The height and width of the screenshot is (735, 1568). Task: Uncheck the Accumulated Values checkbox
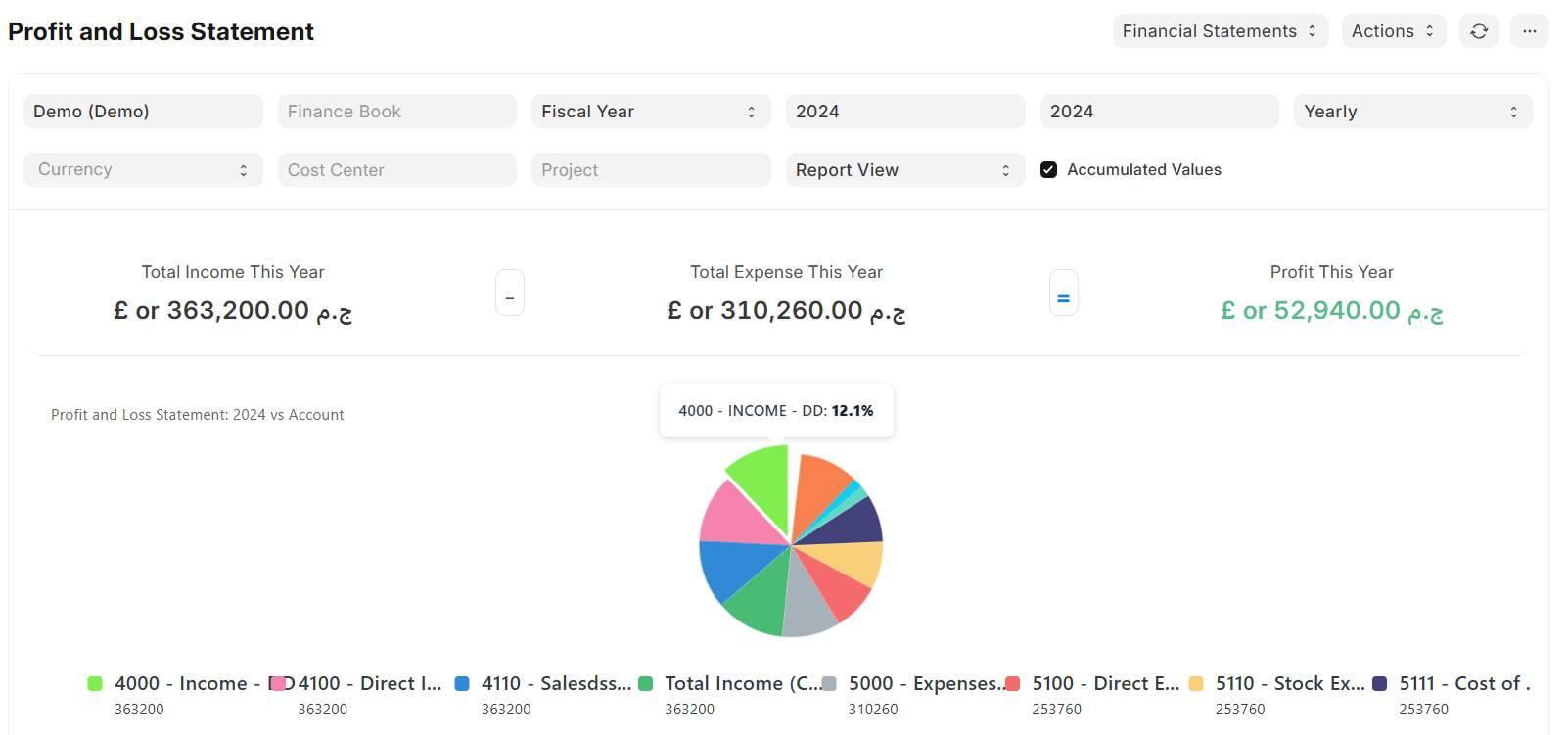(x=1048, y=170)
